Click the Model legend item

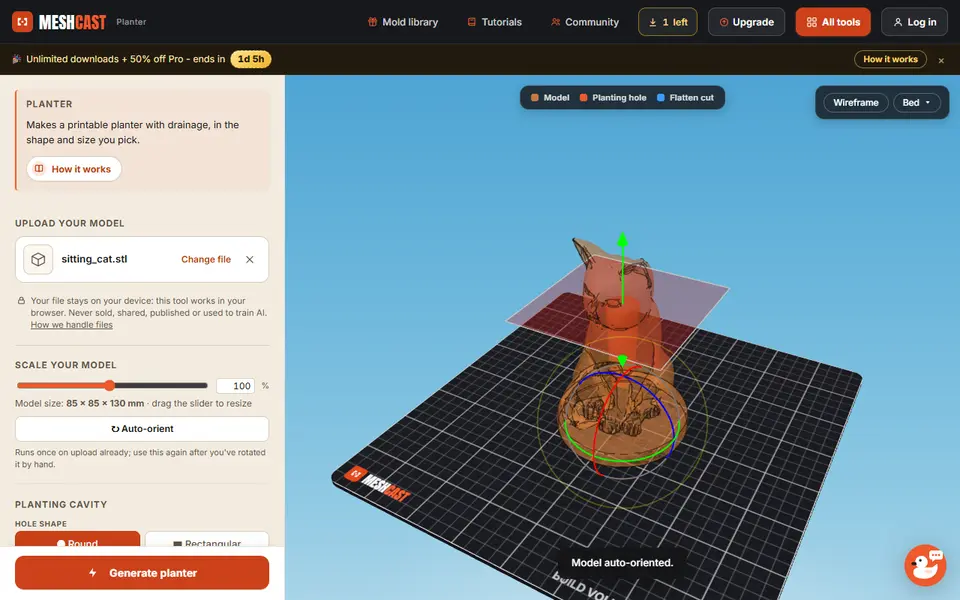(x=550, y=98)
